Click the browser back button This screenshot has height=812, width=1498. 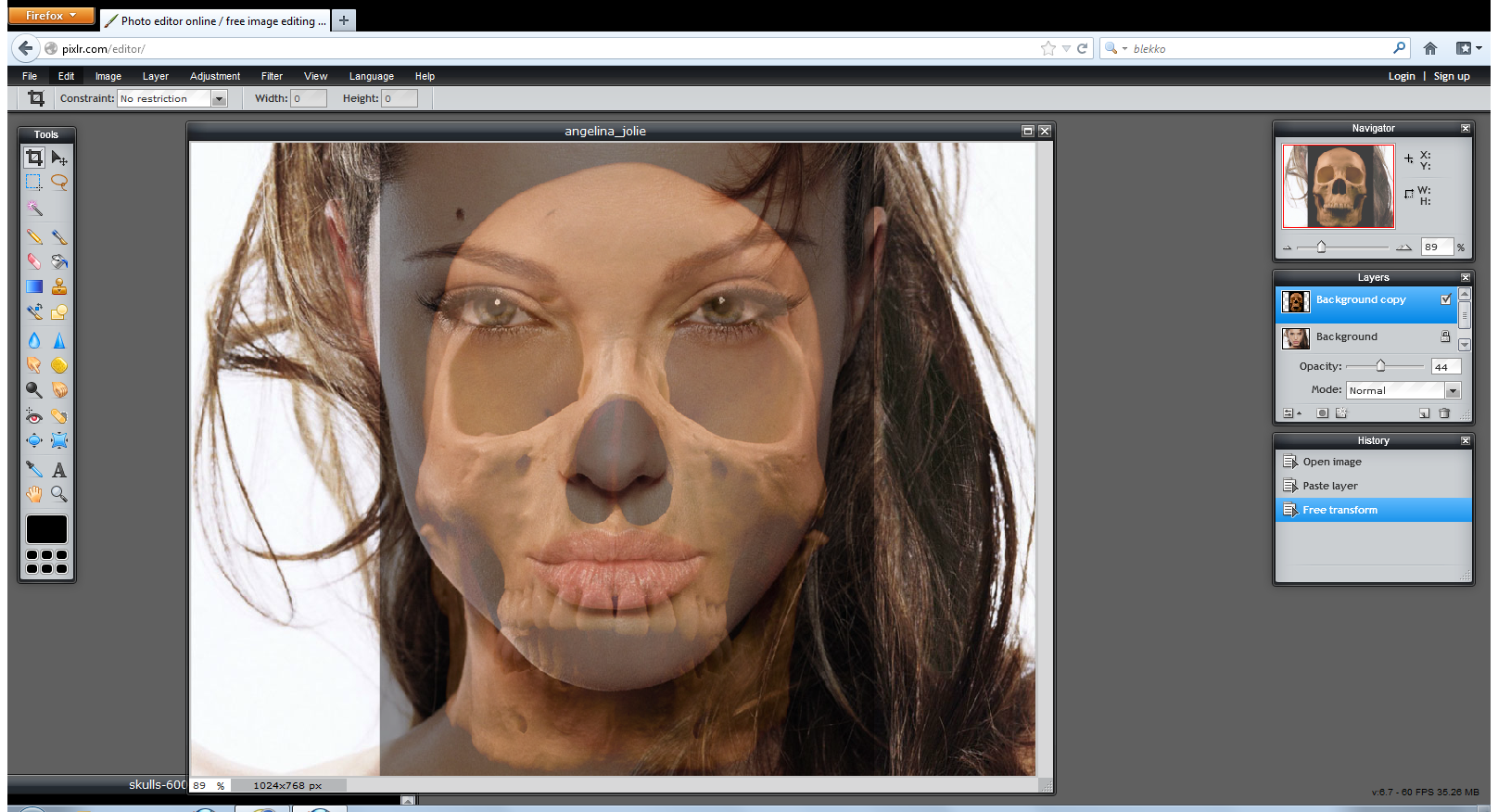click(26, 48)
